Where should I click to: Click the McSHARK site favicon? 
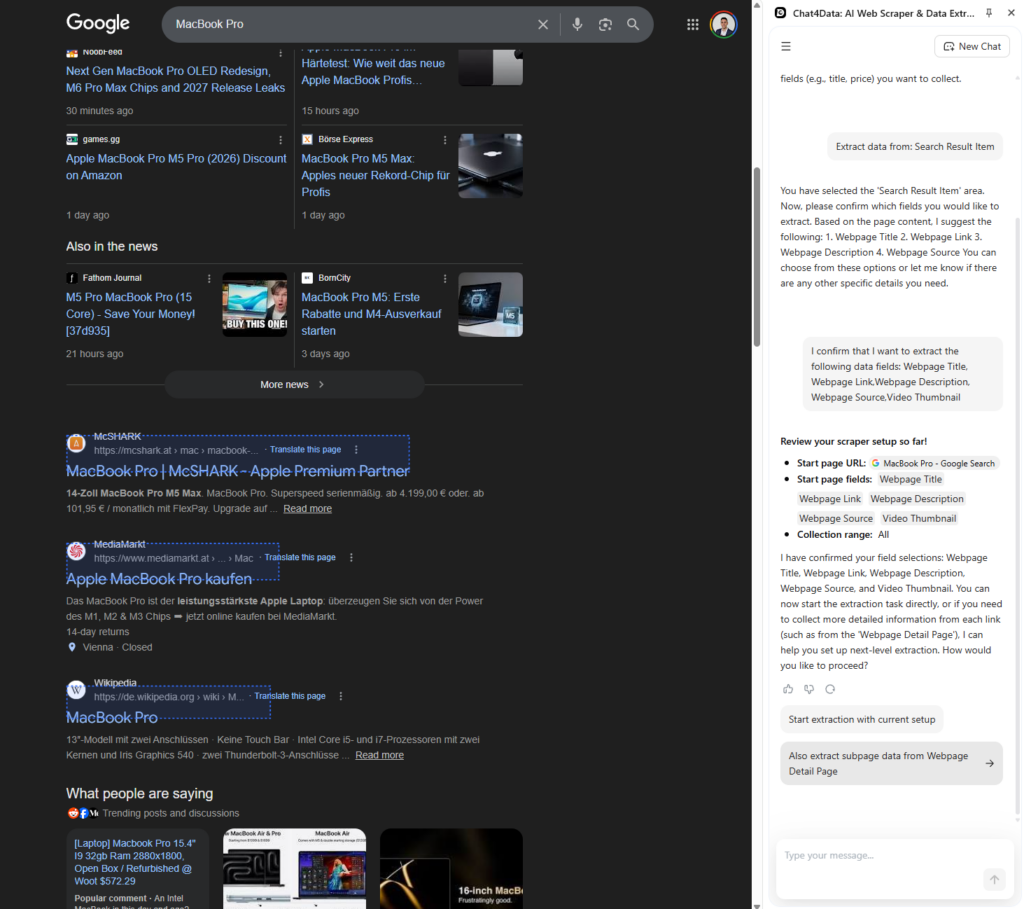(76, 443)
